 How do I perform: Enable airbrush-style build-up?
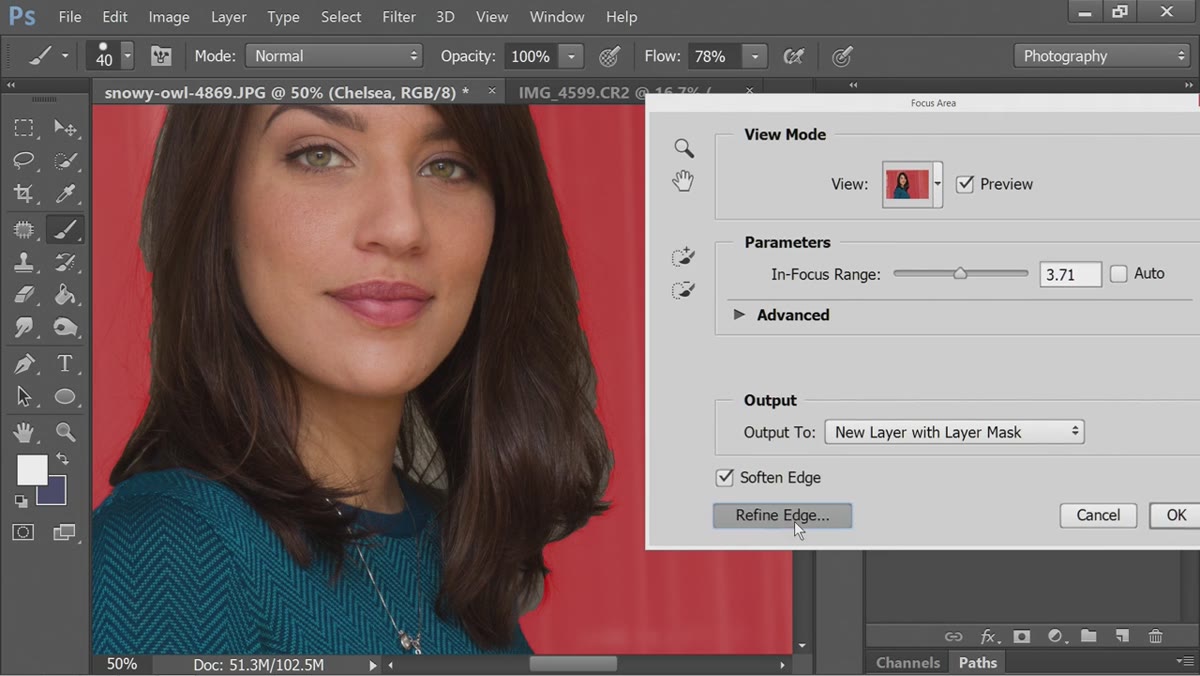click(794, 56)
